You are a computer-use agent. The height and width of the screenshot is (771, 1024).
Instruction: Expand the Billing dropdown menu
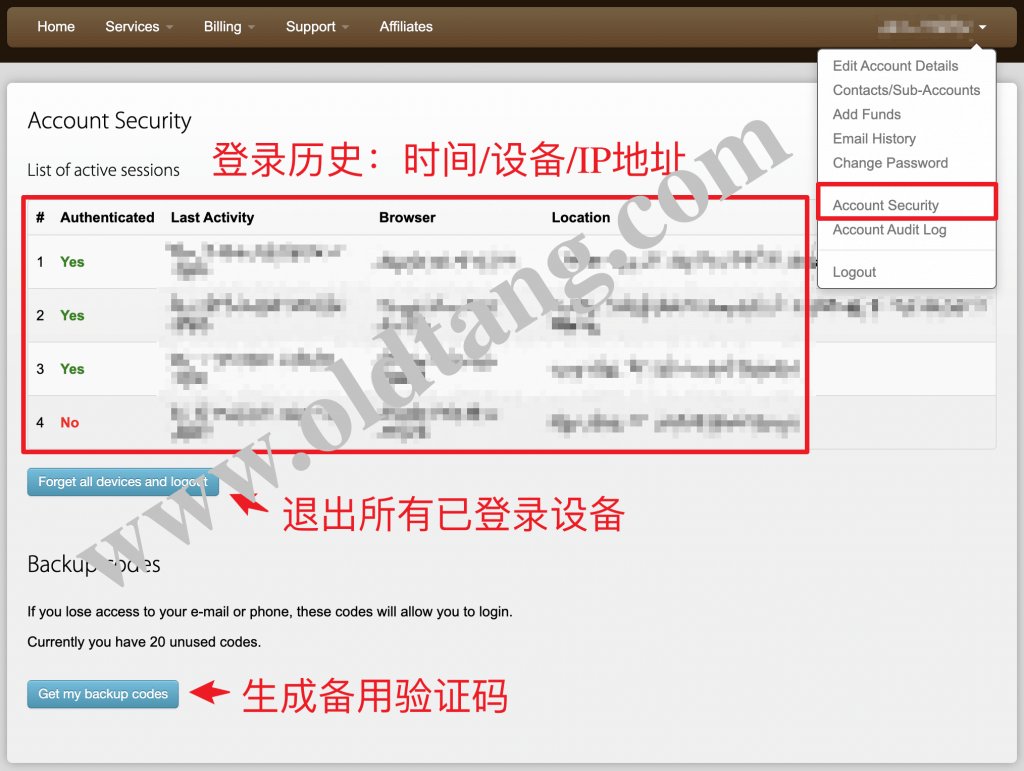[229, 27]
